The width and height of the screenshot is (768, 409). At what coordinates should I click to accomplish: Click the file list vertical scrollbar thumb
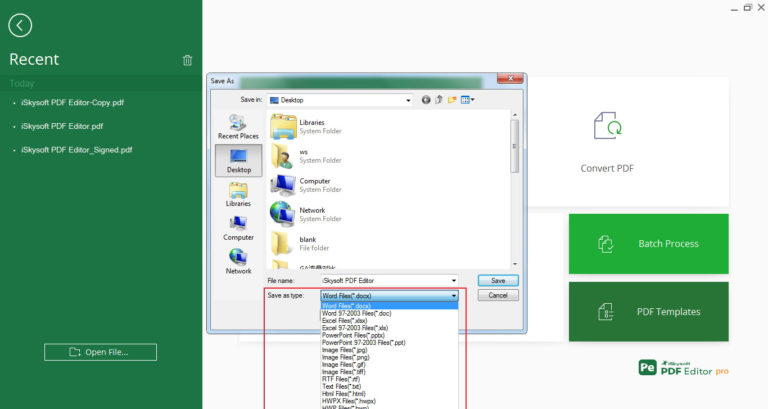click(514, 146)
